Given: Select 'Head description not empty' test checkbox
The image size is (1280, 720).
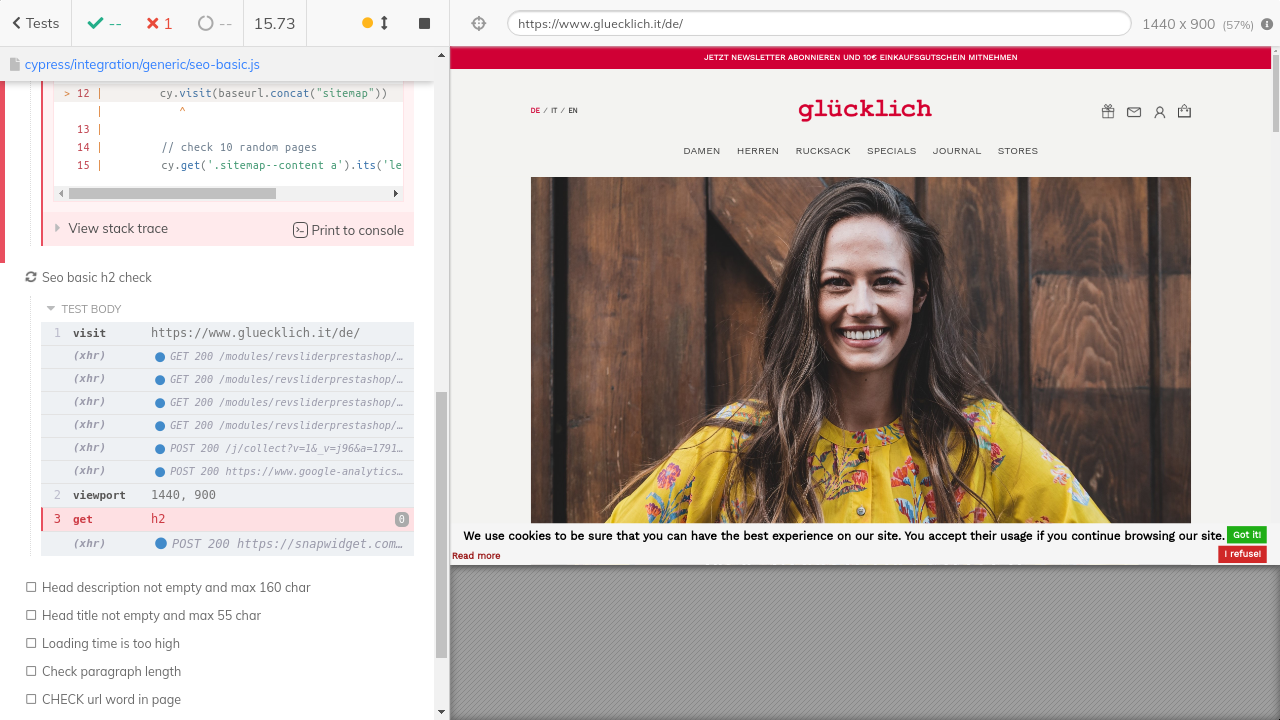Looking at the screenshot, I should pyautogui.click(x=32, y=588).
